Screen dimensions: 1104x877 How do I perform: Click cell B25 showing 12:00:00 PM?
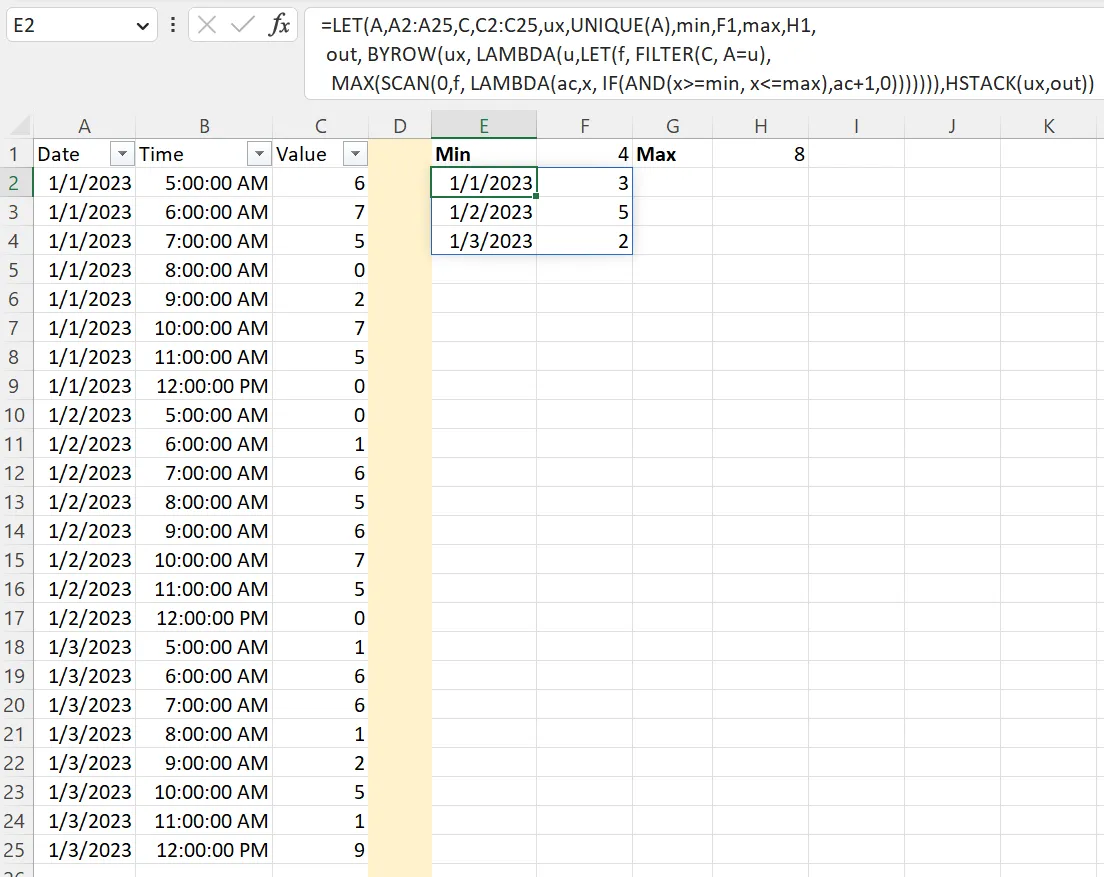204,850
